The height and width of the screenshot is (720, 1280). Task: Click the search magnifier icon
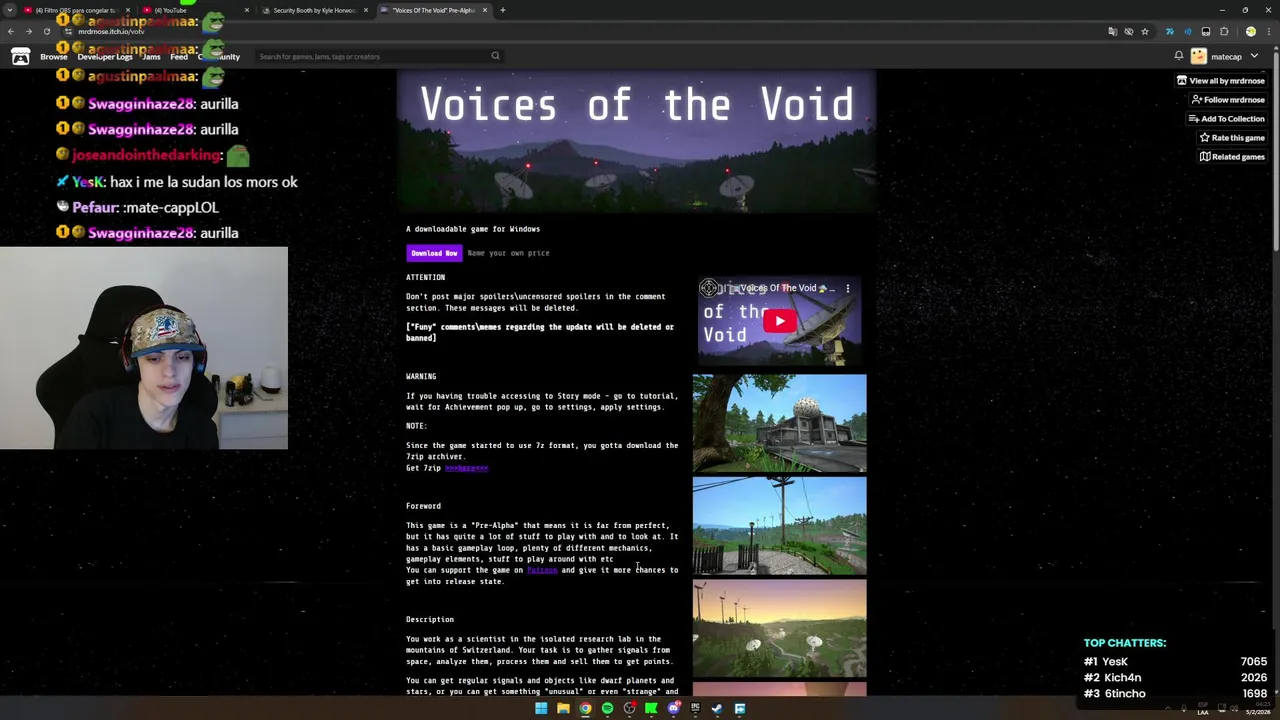pos(495,56)
